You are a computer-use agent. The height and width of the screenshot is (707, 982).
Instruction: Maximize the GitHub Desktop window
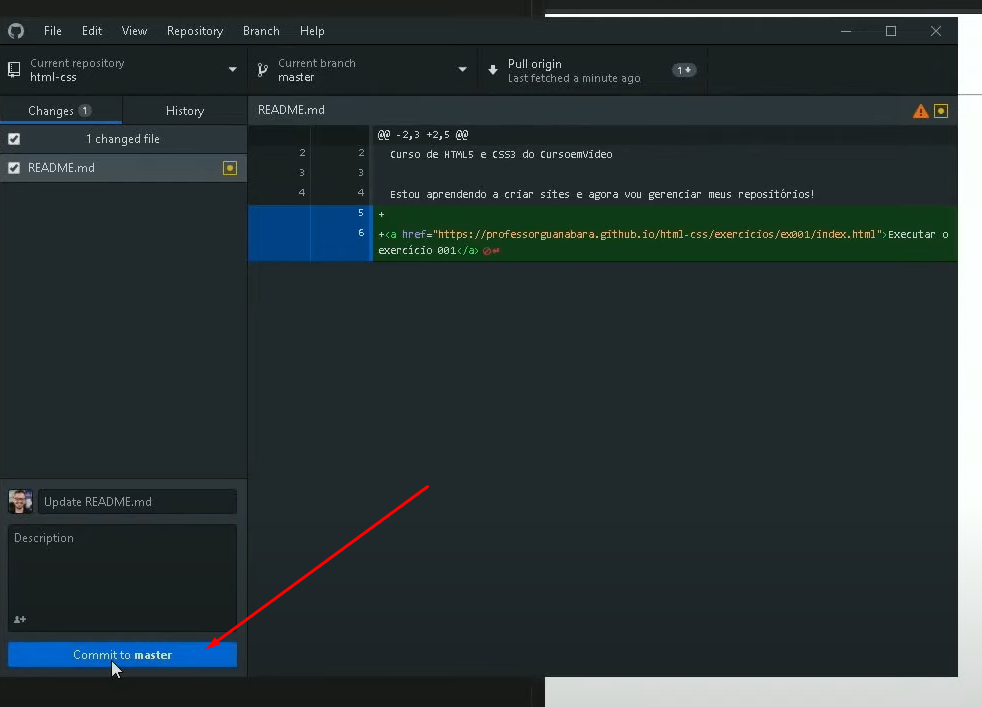click(891, 31)
